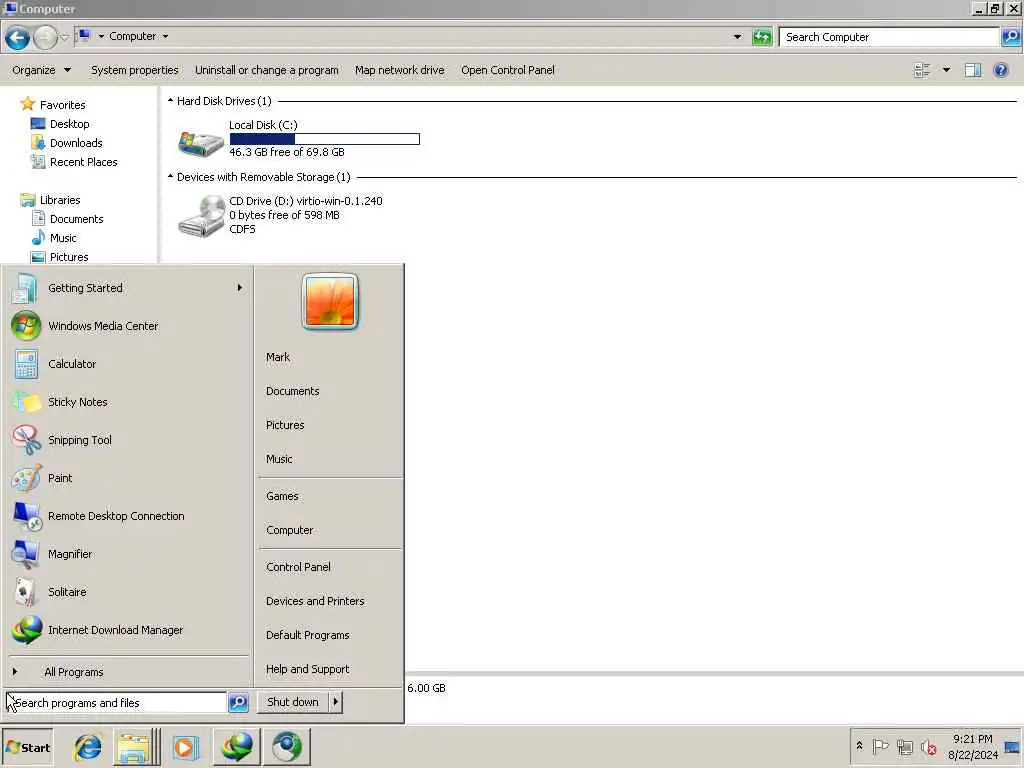Click the Change your view icon
This screenshot has width=1024, height=768.
point(922,70)
